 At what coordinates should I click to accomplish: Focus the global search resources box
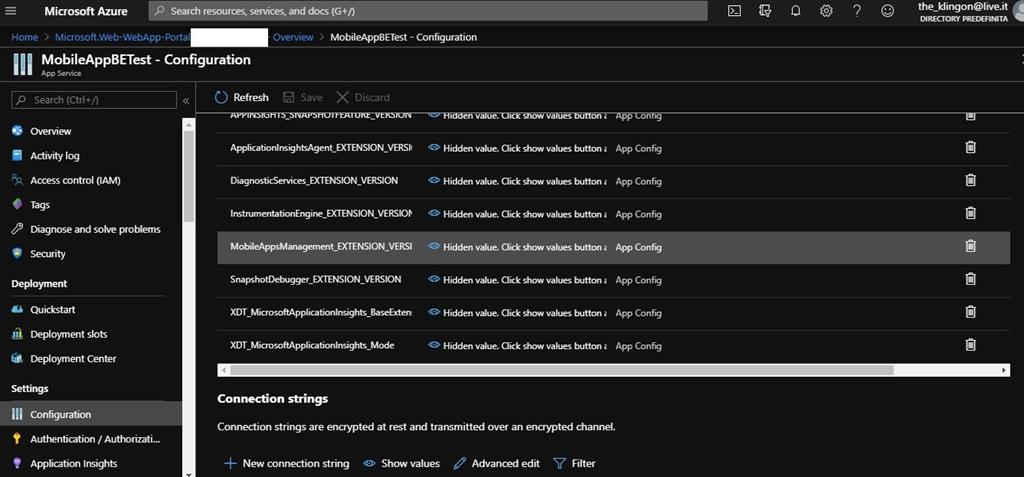tap(428, 10)
